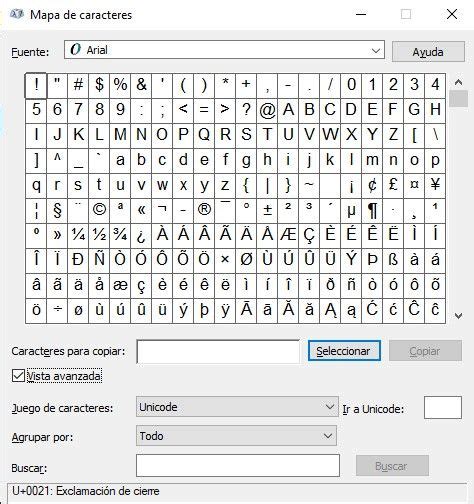Click the inverted question mark ¿ character
Screen dimensions: 474x504
point(141,235)
